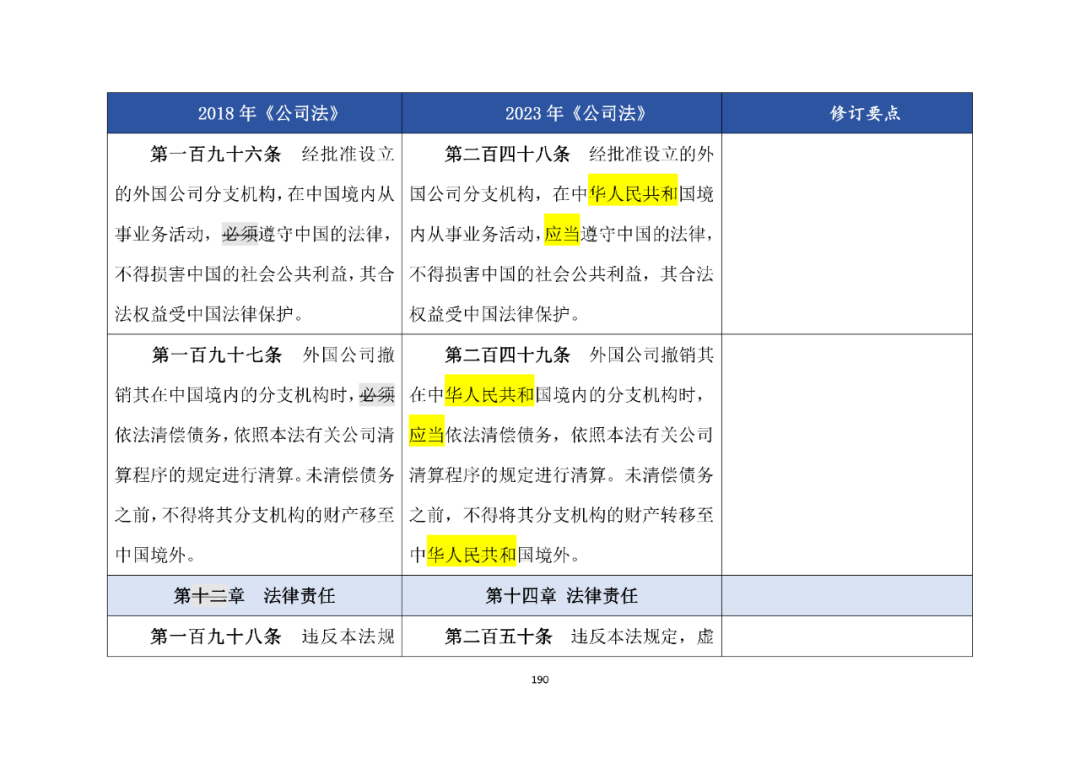Select the 第一百九十七条 article heading

pos(216,355)
